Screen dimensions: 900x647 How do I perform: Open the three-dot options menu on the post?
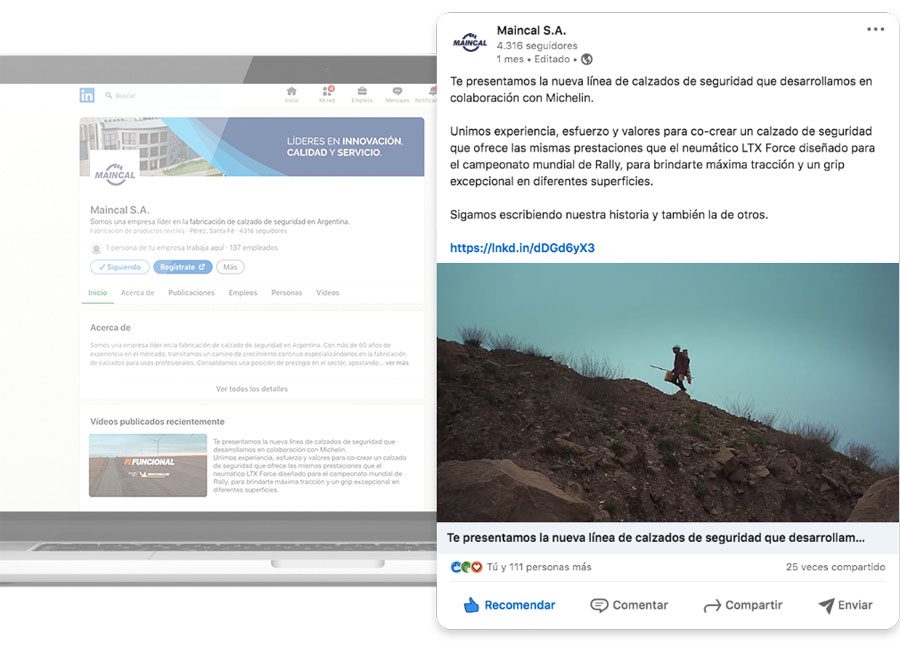click(875, 29)
